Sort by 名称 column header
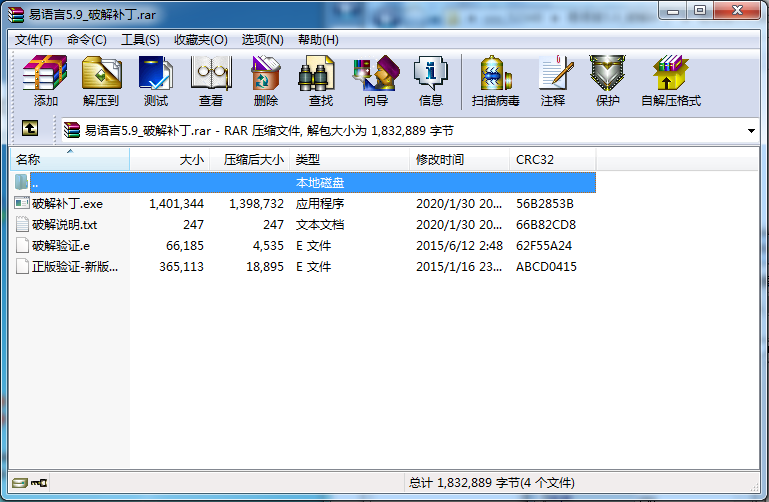The image size is (769, 502). point(70,159)
